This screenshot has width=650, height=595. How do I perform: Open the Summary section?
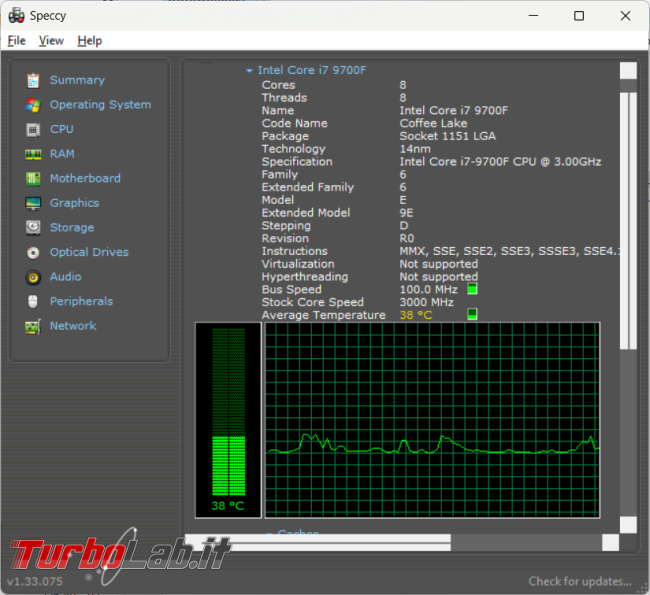click(x=77, y=80)
